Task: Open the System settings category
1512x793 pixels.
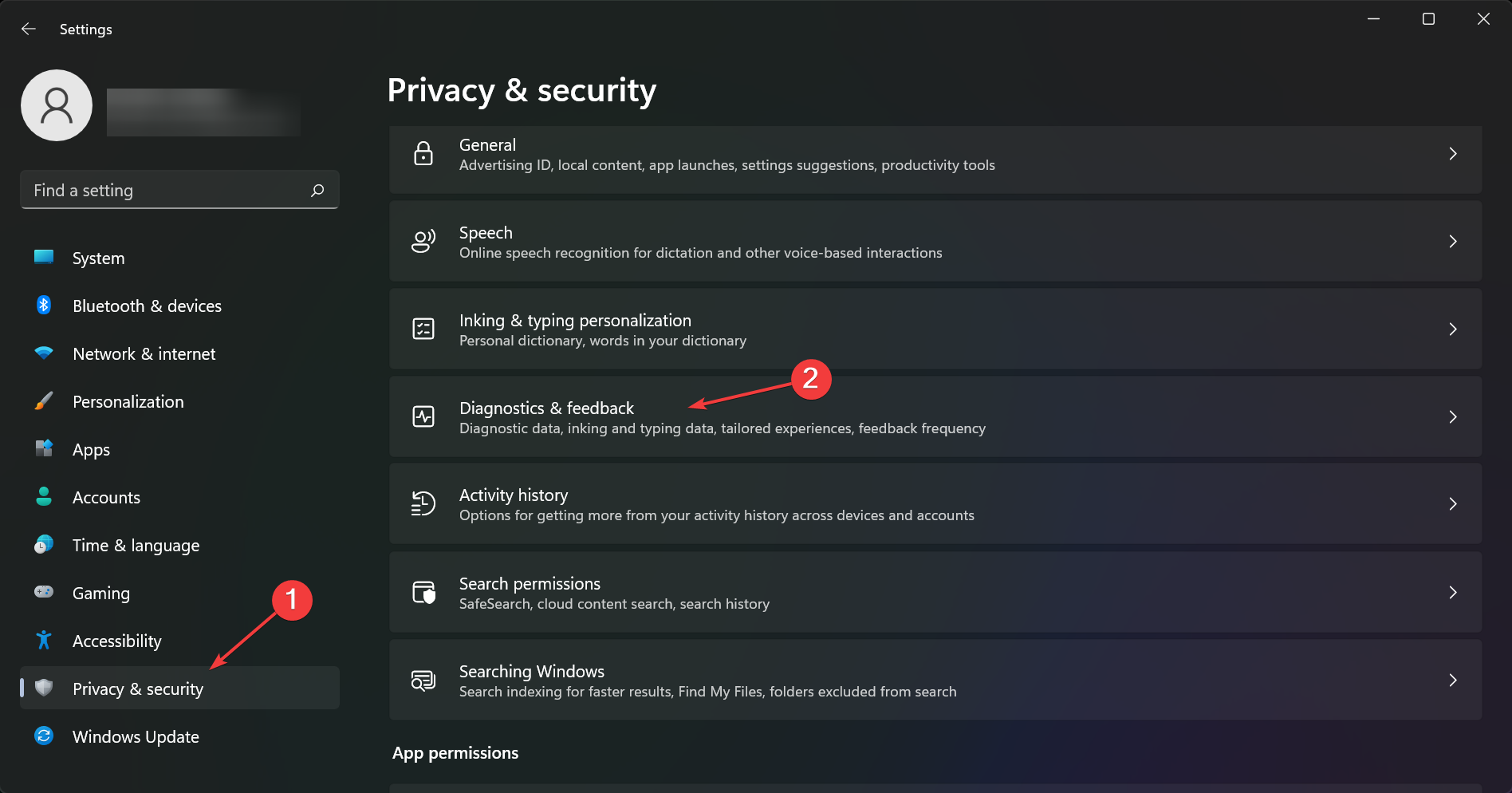Action: (x=98, y=258)
